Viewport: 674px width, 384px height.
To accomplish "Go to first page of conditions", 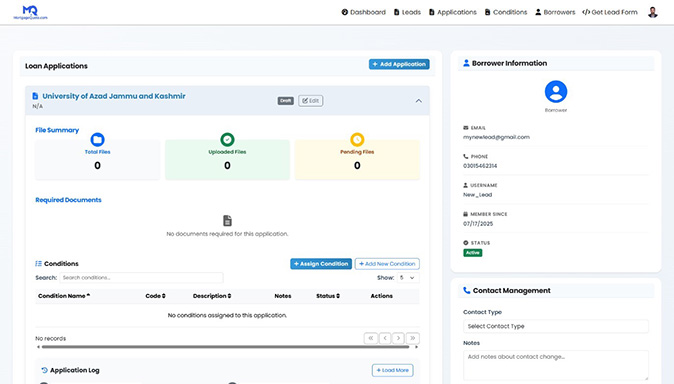I will tap(371, 338).
